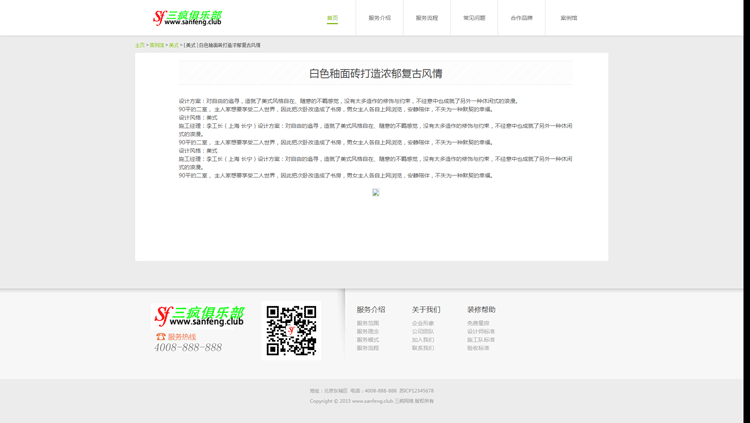Click the 三疯俱乐部 logo in the header
Viewport: 750px width, 423px height.
pos(187,18)
